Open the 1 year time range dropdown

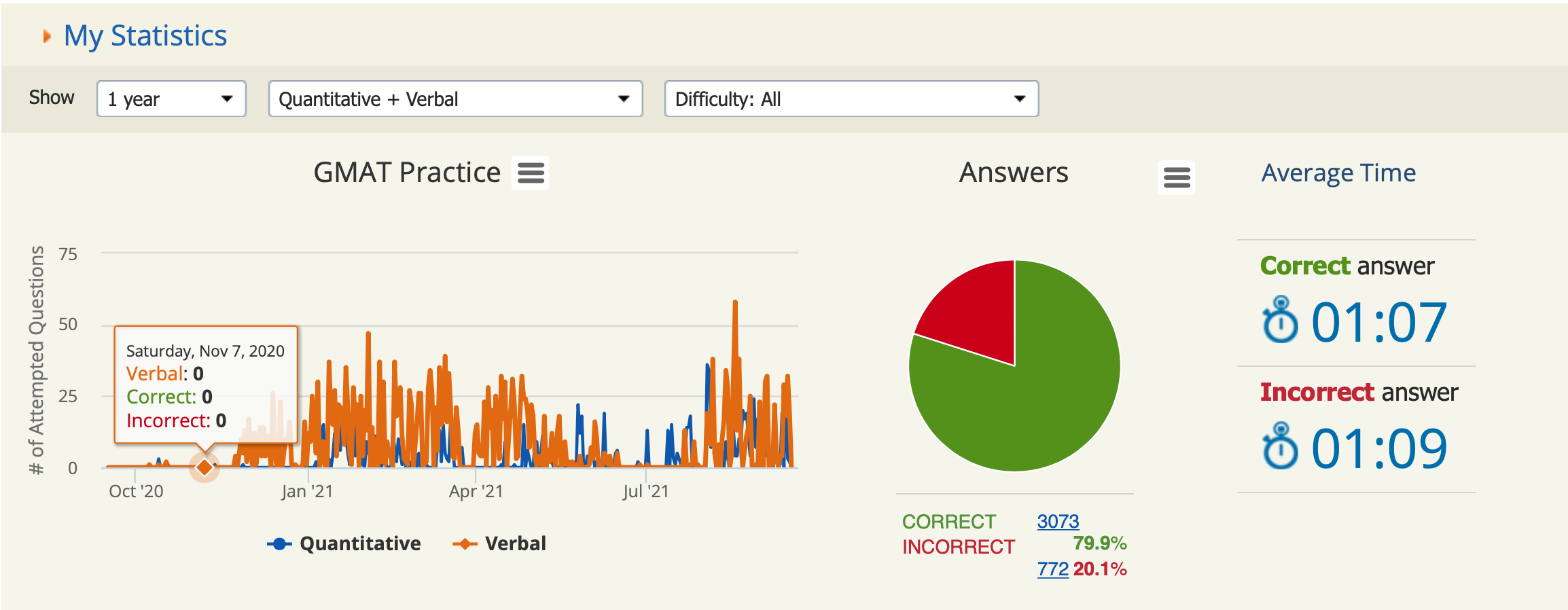pyautogui.click(x=171, y=99)
